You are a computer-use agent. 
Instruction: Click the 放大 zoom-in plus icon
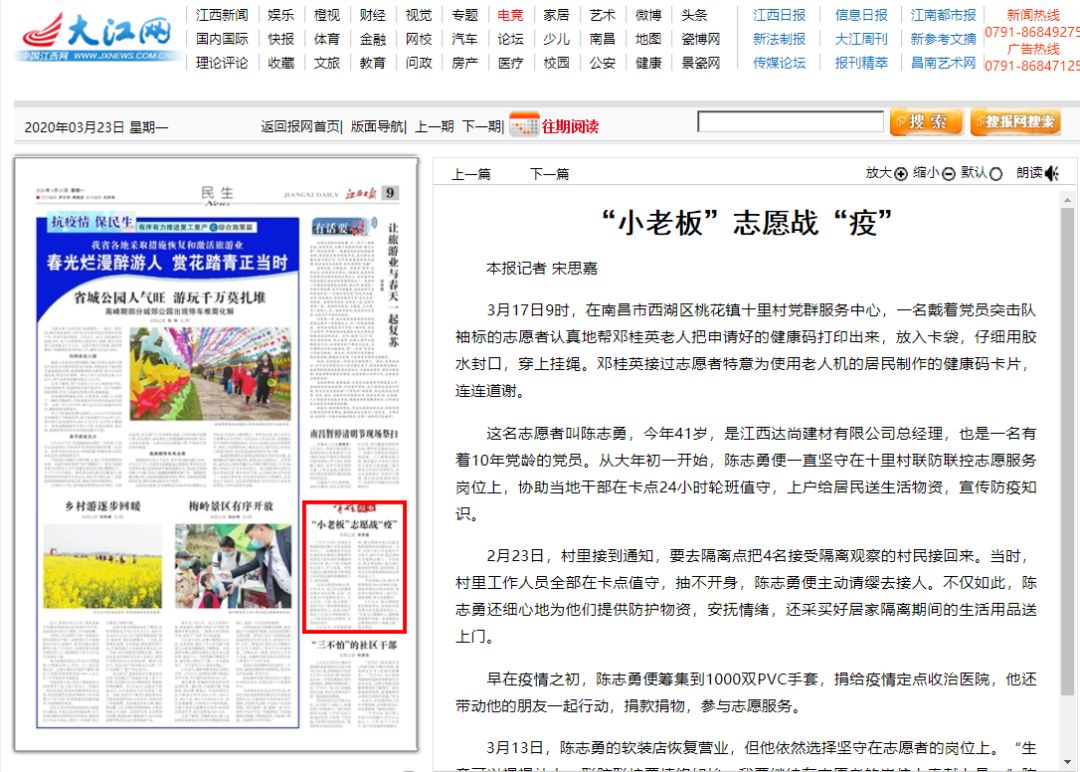click(x=901, y=174)
